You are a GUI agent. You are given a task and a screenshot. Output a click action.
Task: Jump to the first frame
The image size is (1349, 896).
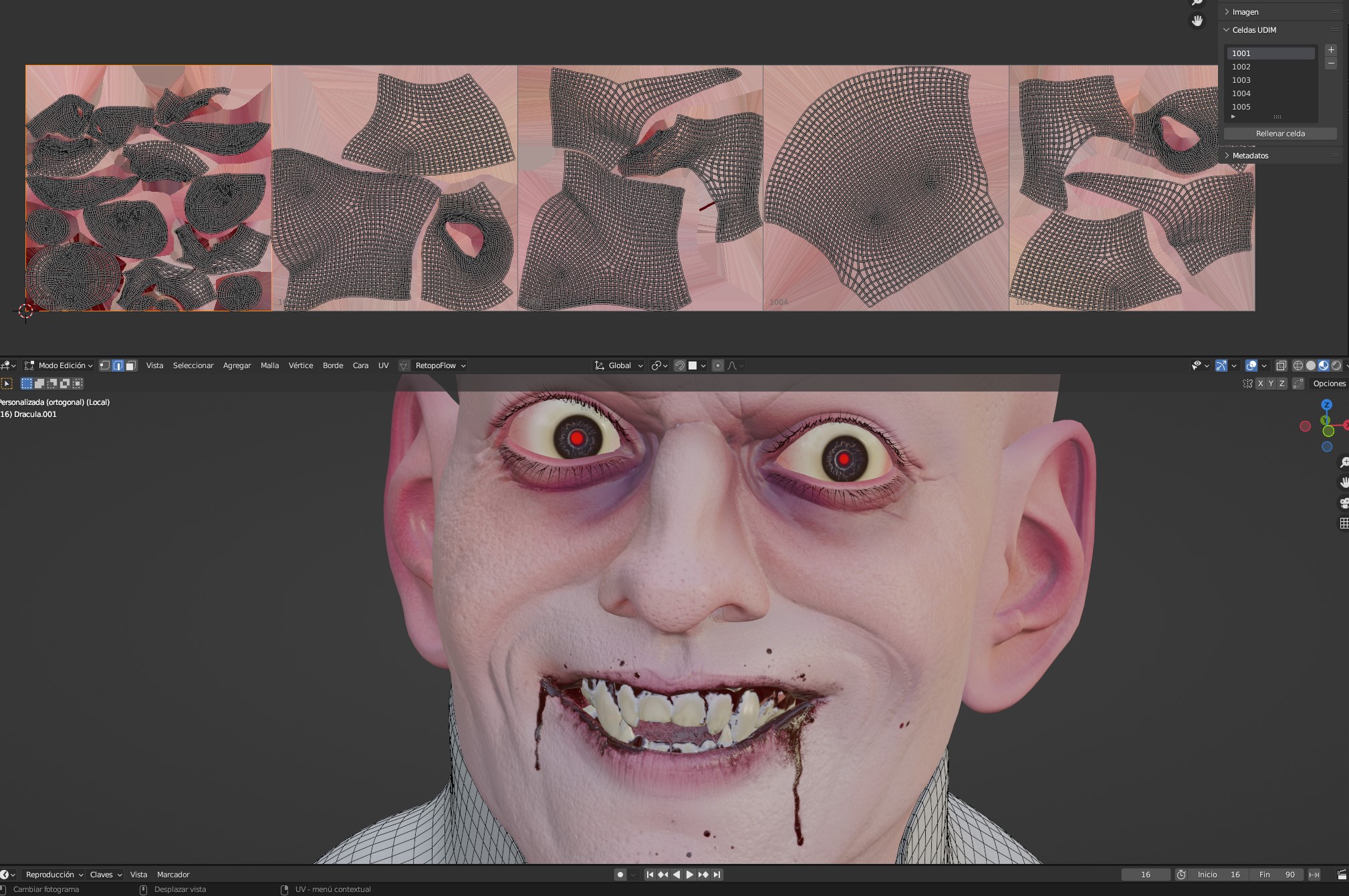click(649, 875)
